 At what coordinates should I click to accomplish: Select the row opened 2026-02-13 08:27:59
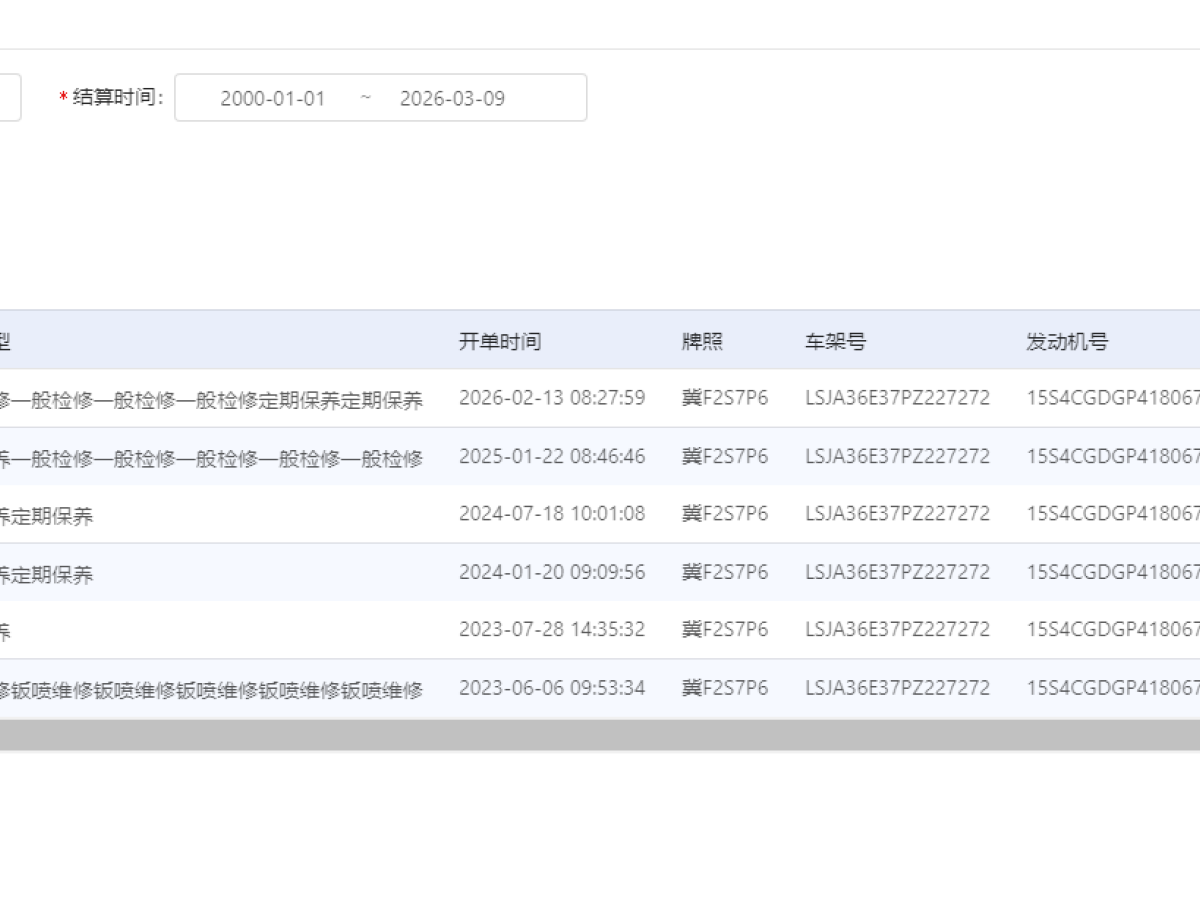pos(552,398)
